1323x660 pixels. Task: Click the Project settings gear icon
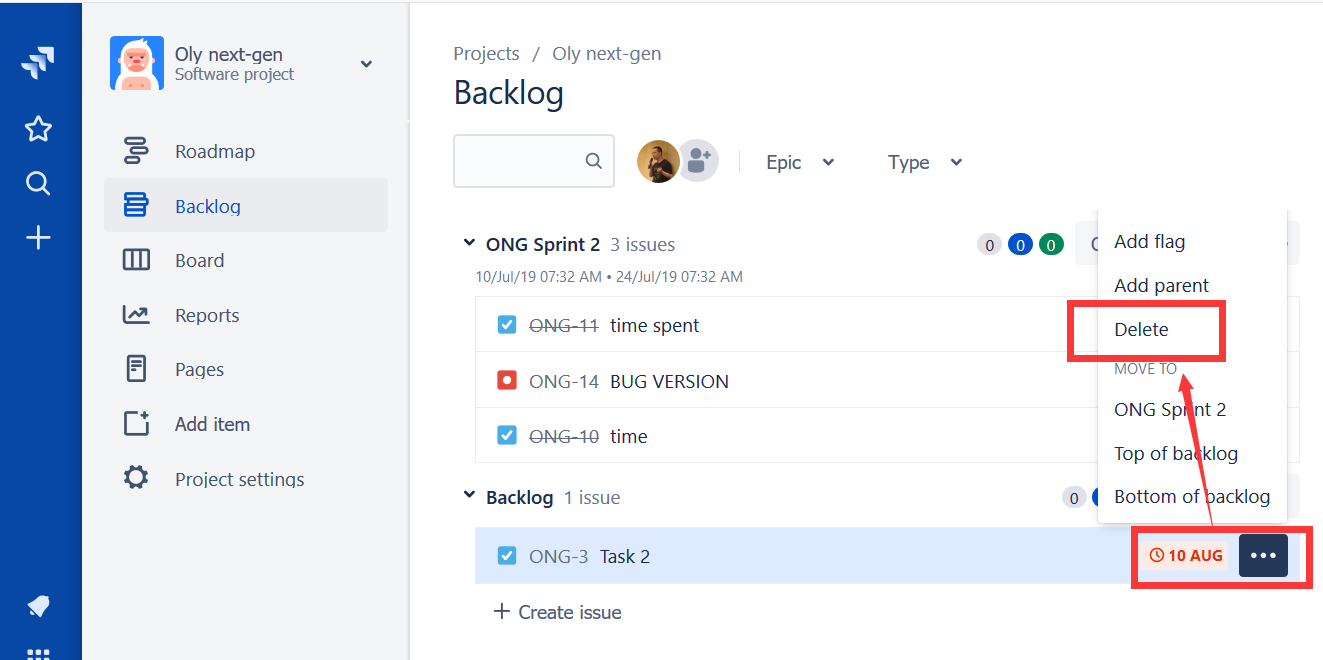click(x=136, y=477)
